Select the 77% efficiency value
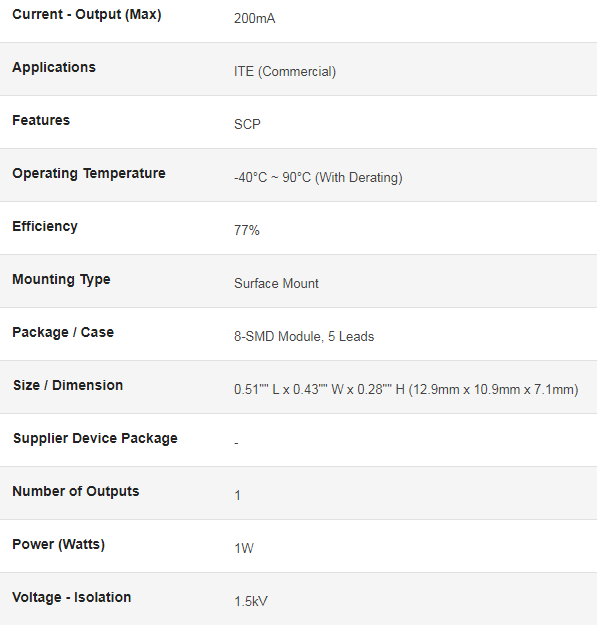 247,230
